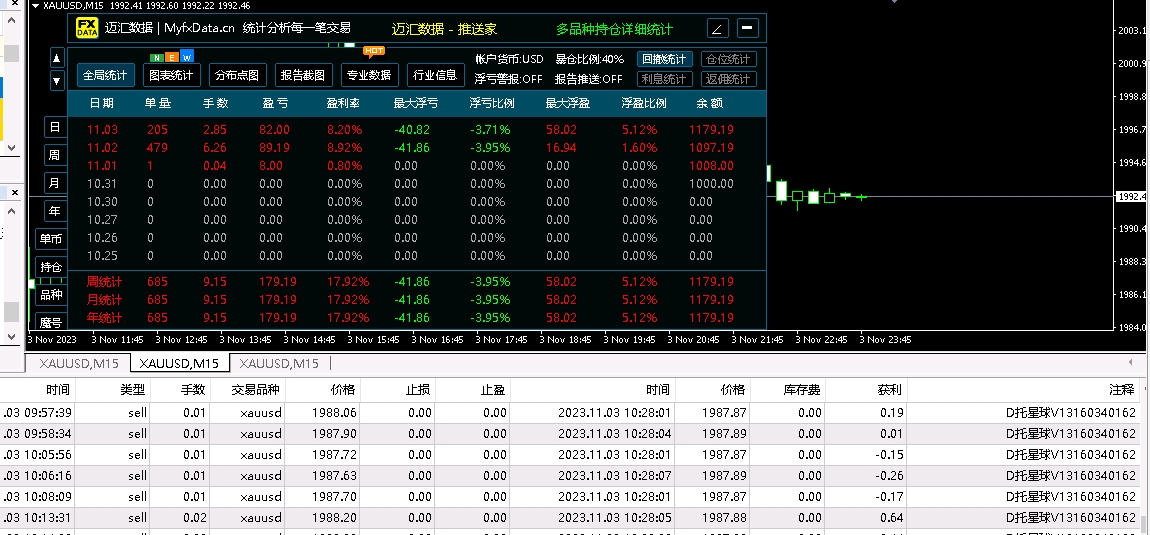Click the 报告截图 report screenshot button
The image size is (1150, 535).
(x=304, y=75)
